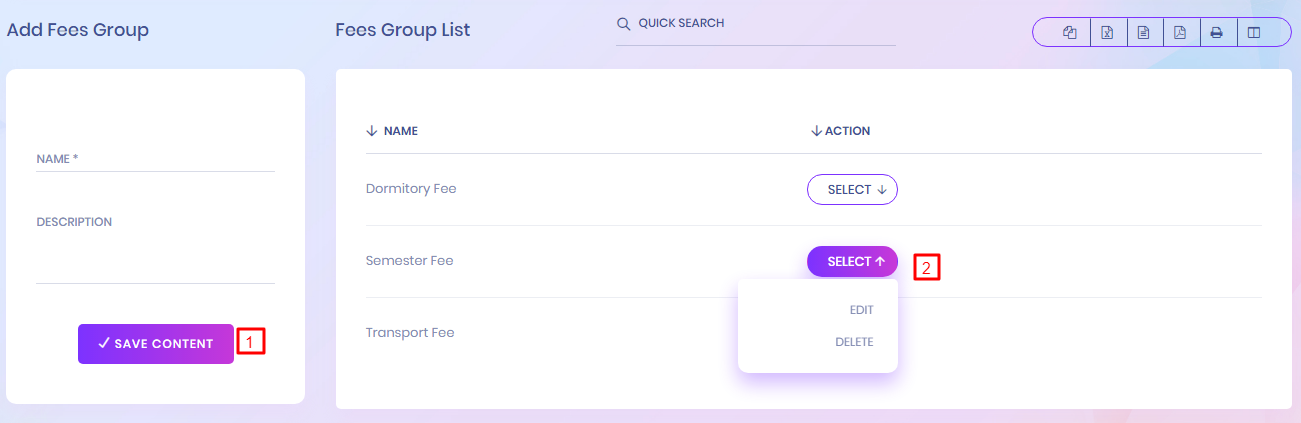Viewport: 1301px width, 423px height.
Task: Export the list as PDF
Action: coord(1180,33)
